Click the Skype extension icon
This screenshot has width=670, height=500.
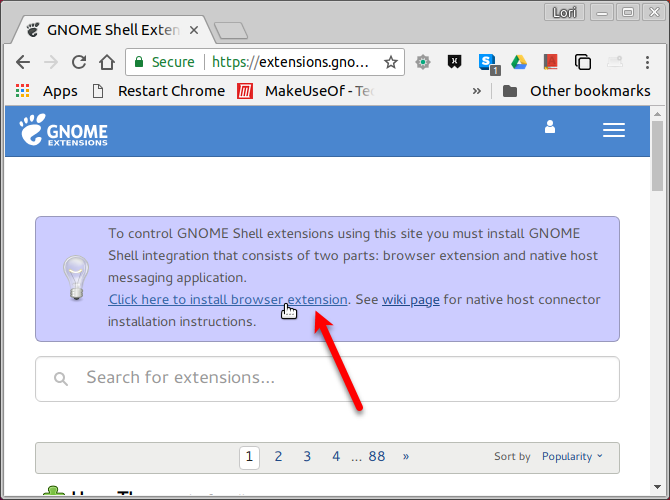[488, 63]
